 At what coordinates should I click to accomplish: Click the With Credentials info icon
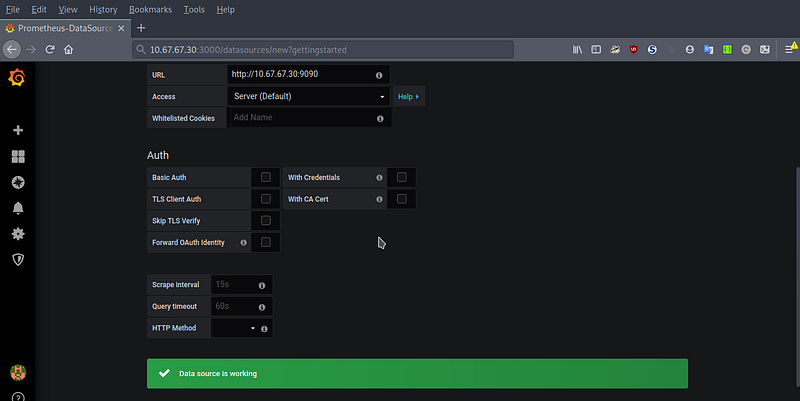379,178
